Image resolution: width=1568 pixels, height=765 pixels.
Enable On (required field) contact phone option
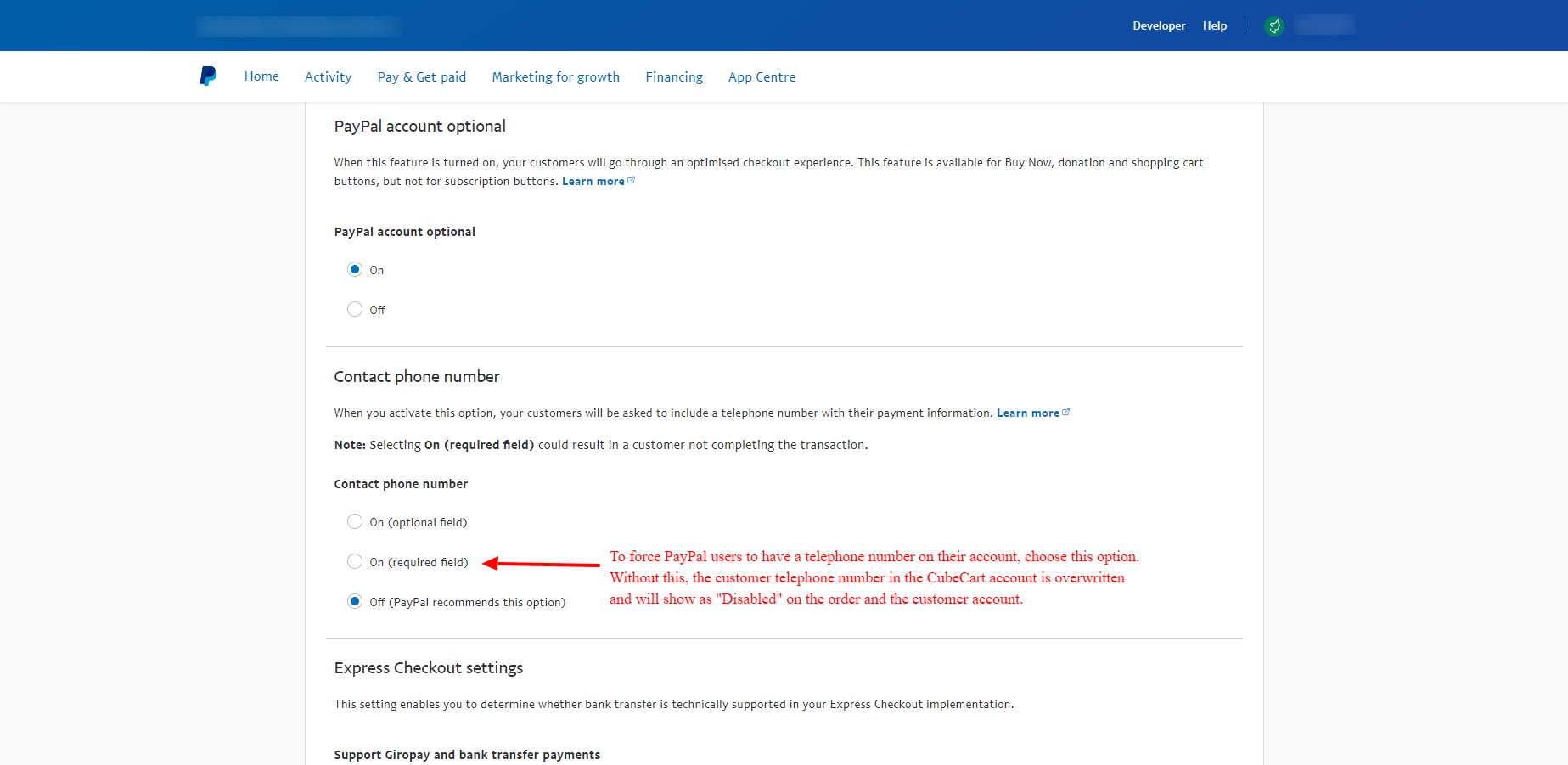tap(355, 561)
